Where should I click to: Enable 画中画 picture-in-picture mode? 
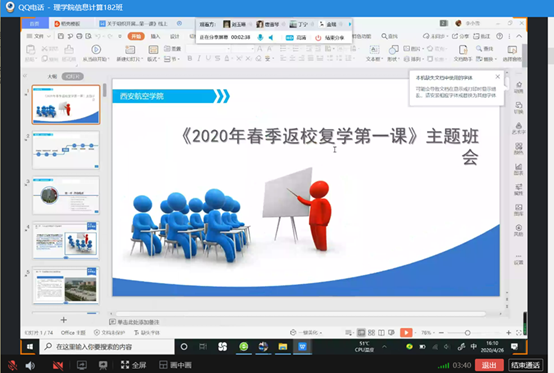175,365
